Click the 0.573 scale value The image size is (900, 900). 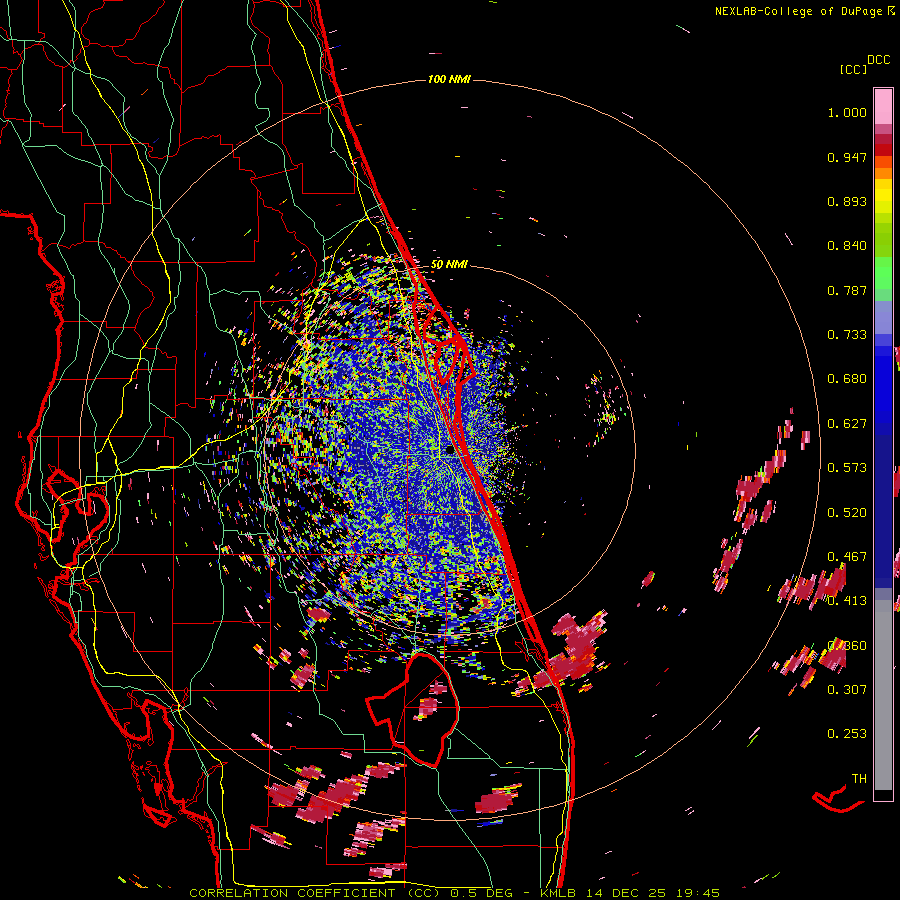(847, 468)
